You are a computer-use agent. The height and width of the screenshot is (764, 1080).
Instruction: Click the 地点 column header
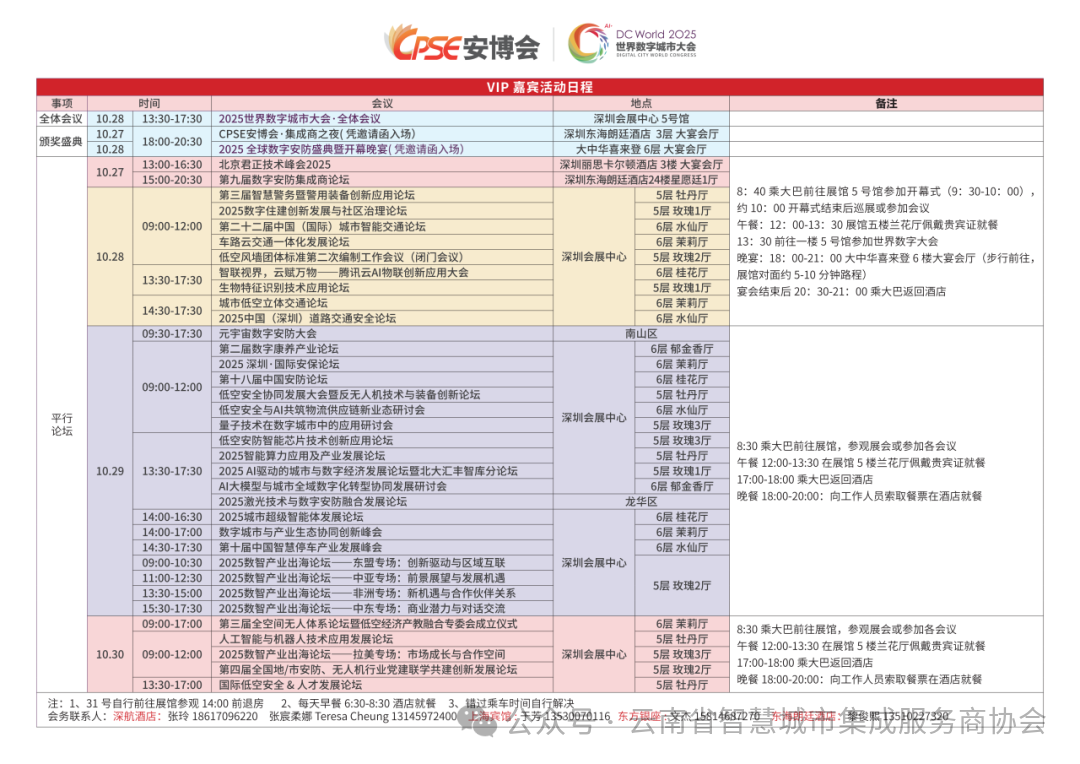click(641, 103)
